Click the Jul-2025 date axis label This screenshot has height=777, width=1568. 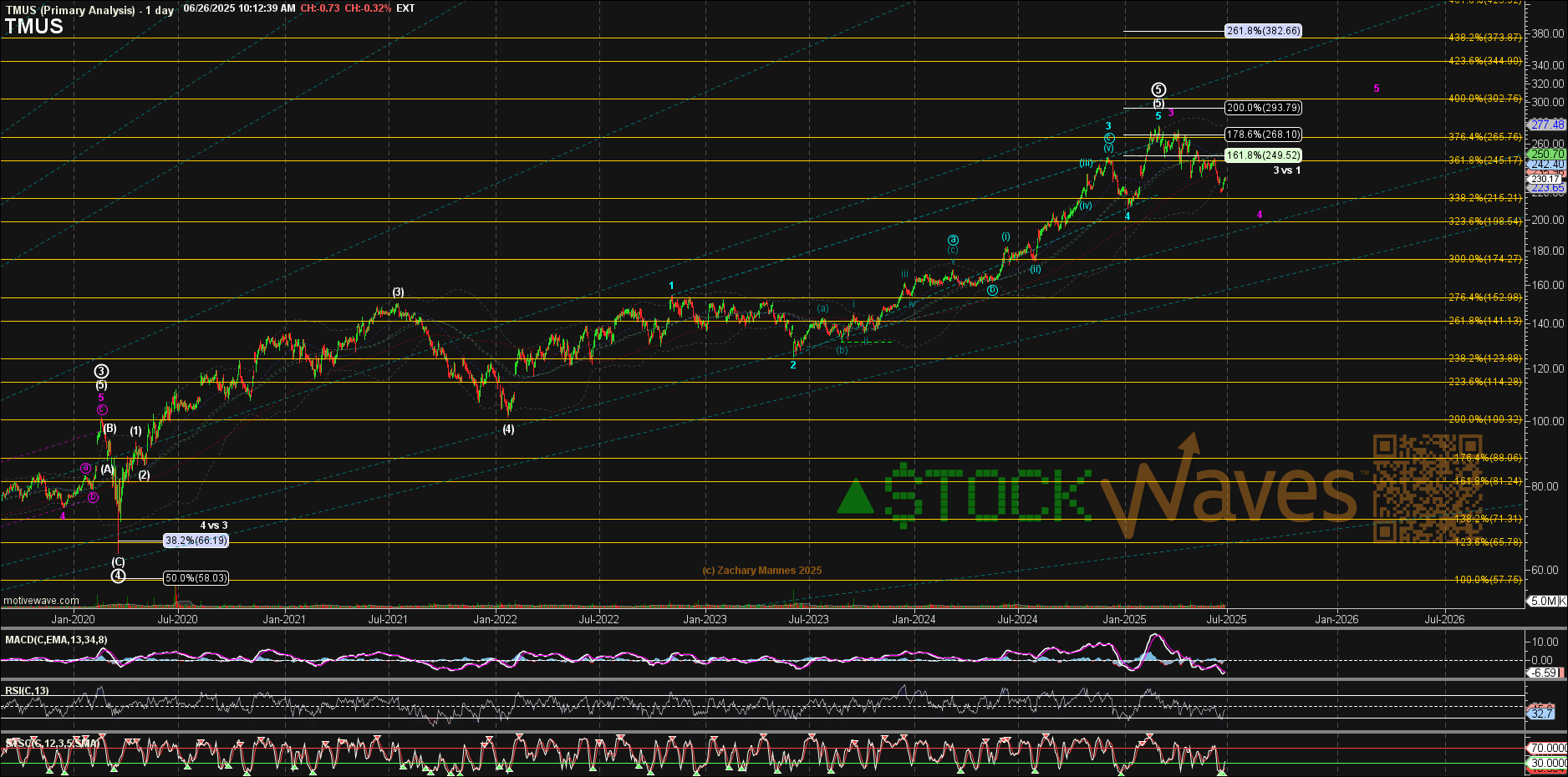click(x=1226, y=619)
